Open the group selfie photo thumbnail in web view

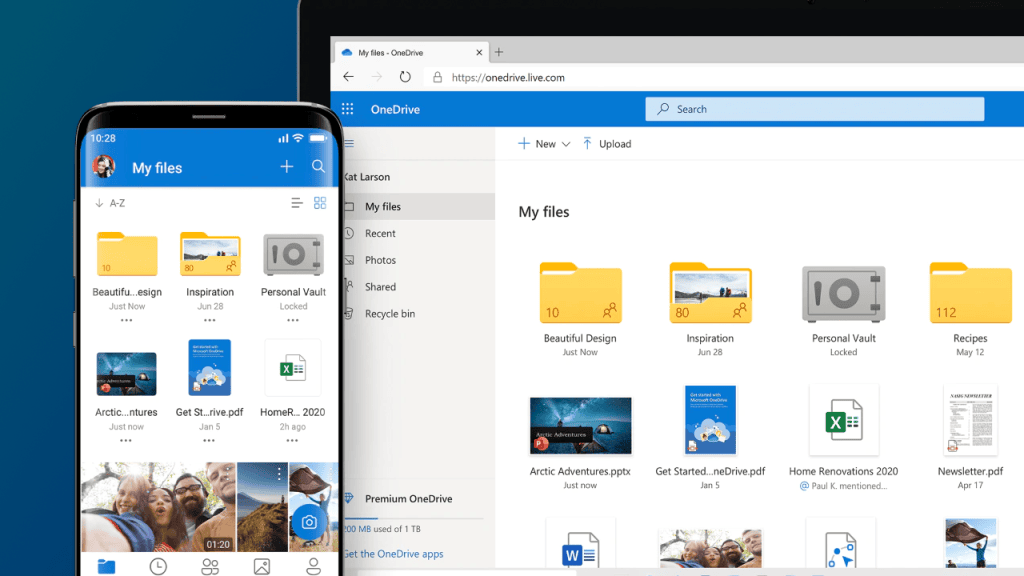[x=710, y=549]
